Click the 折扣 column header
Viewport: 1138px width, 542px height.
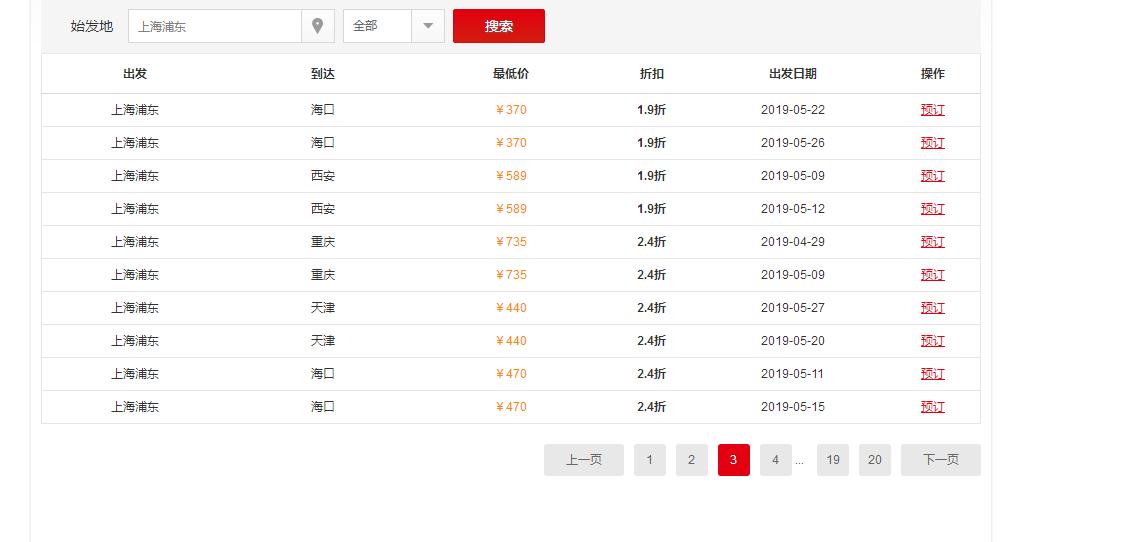(652, 74)
